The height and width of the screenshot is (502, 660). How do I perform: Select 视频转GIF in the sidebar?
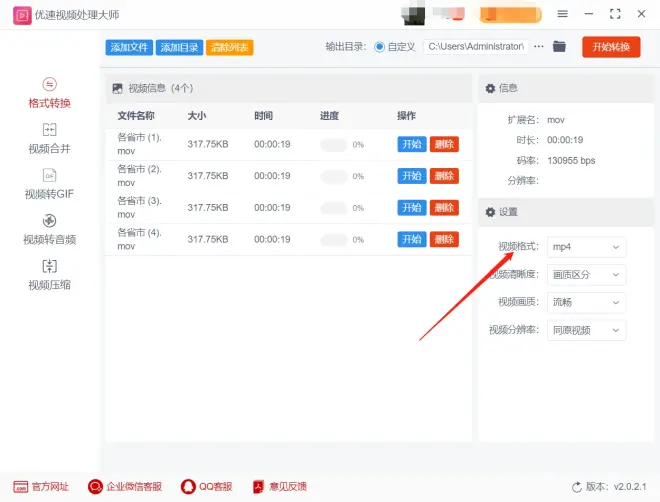(49, 184)
